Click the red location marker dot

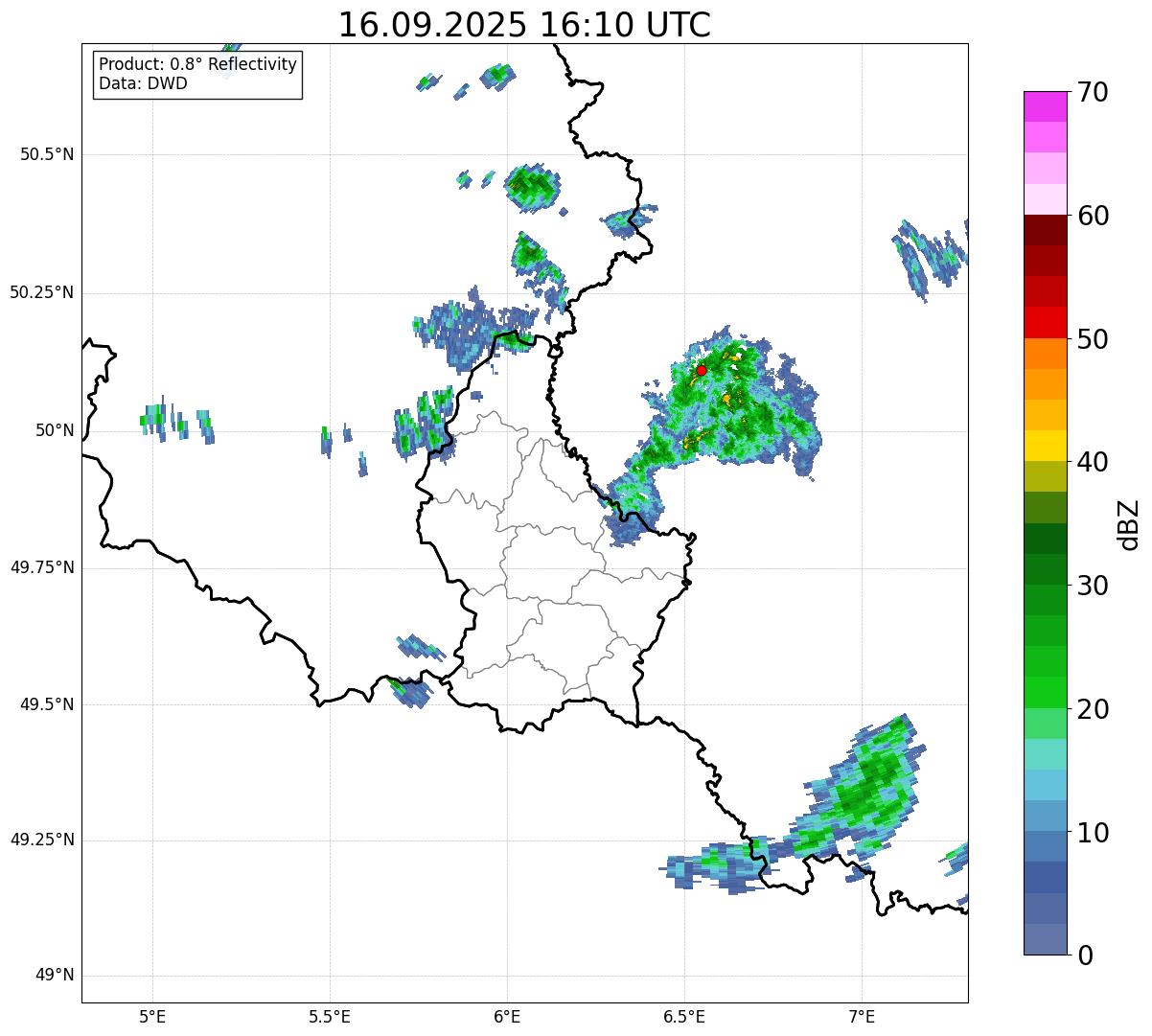pyautogui.click(x=702, y=370)
